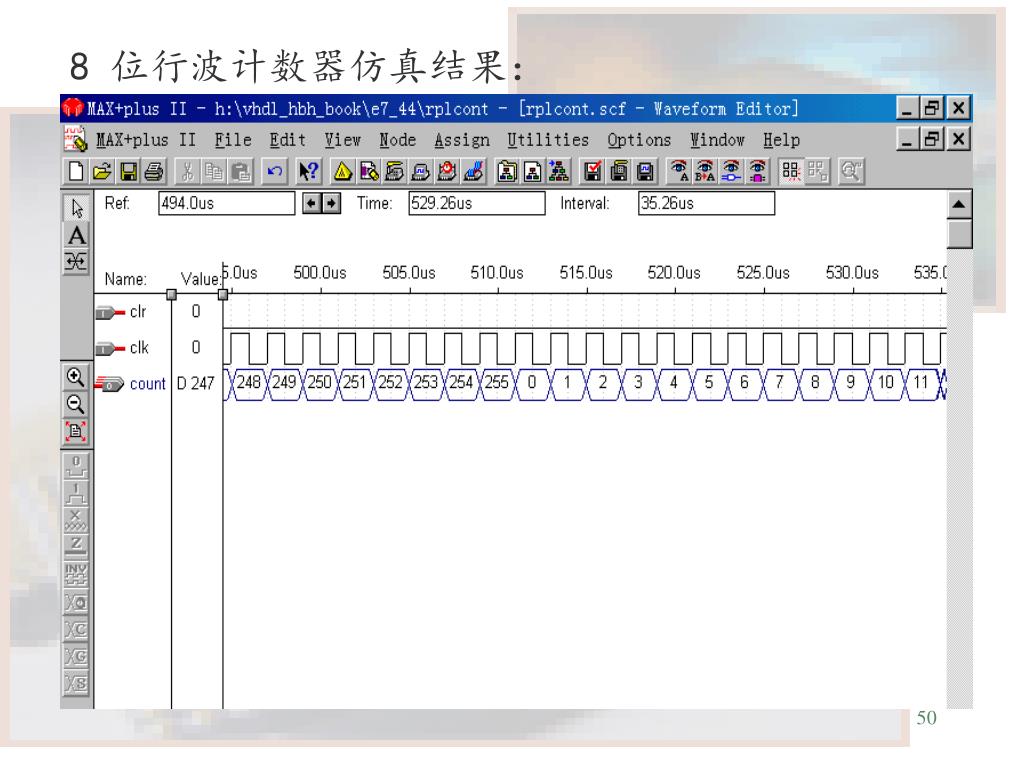The image size is (1024, 768).
Task: Open the Node menu
Action: tap(397, 140)
